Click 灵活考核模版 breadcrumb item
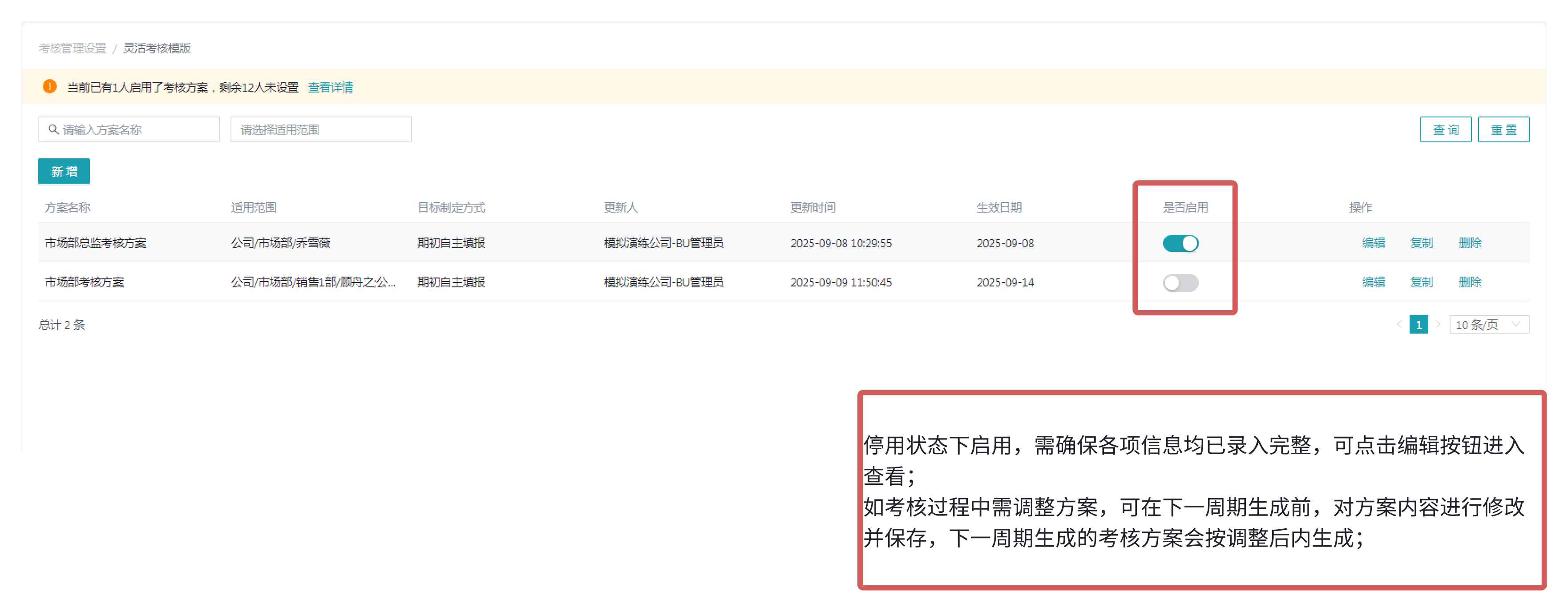 pyautogui.click(x=157, y=48)
